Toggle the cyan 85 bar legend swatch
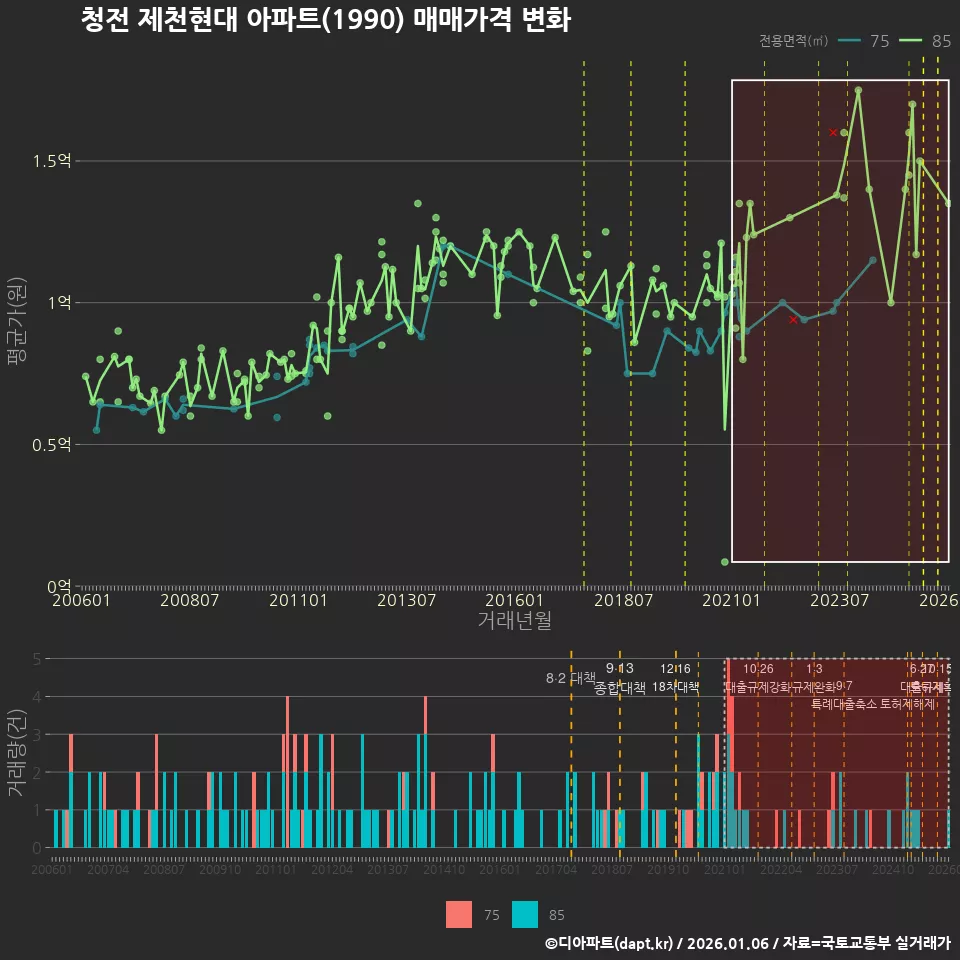The height and width of the screenshot is (960, 960). pos(525,914)
